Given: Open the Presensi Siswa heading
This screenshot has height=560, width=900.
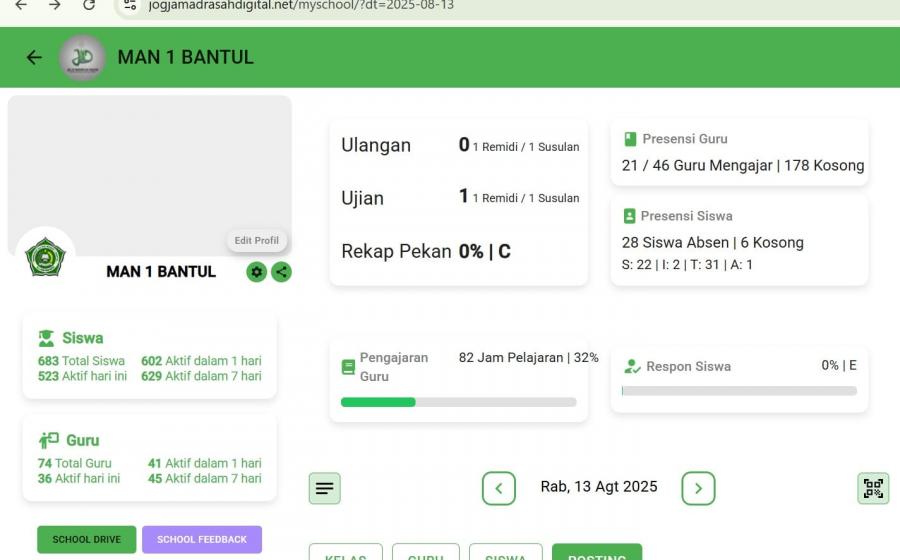Looking at the screenshot, I should pyautogui.click(x=686, y=216).
